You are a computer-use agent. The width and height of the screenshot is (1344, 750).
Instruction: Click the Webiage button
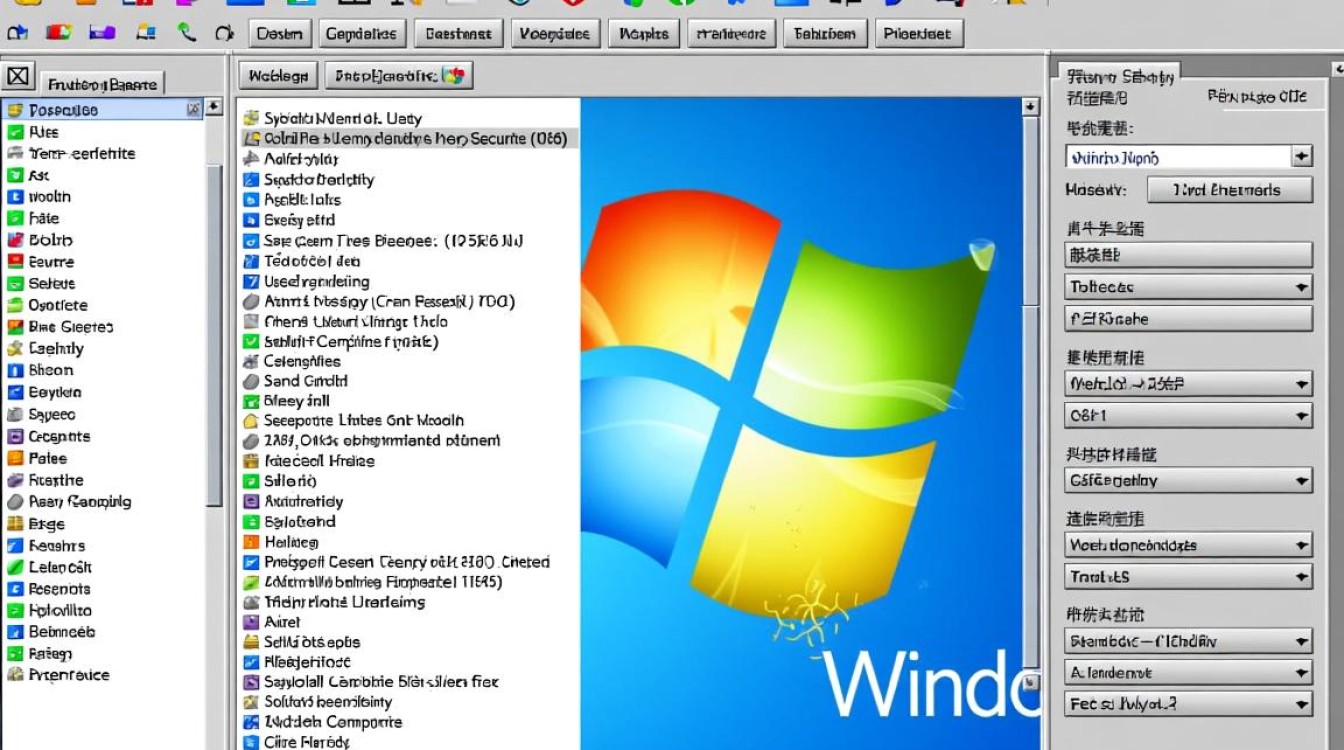coord(279,76)
